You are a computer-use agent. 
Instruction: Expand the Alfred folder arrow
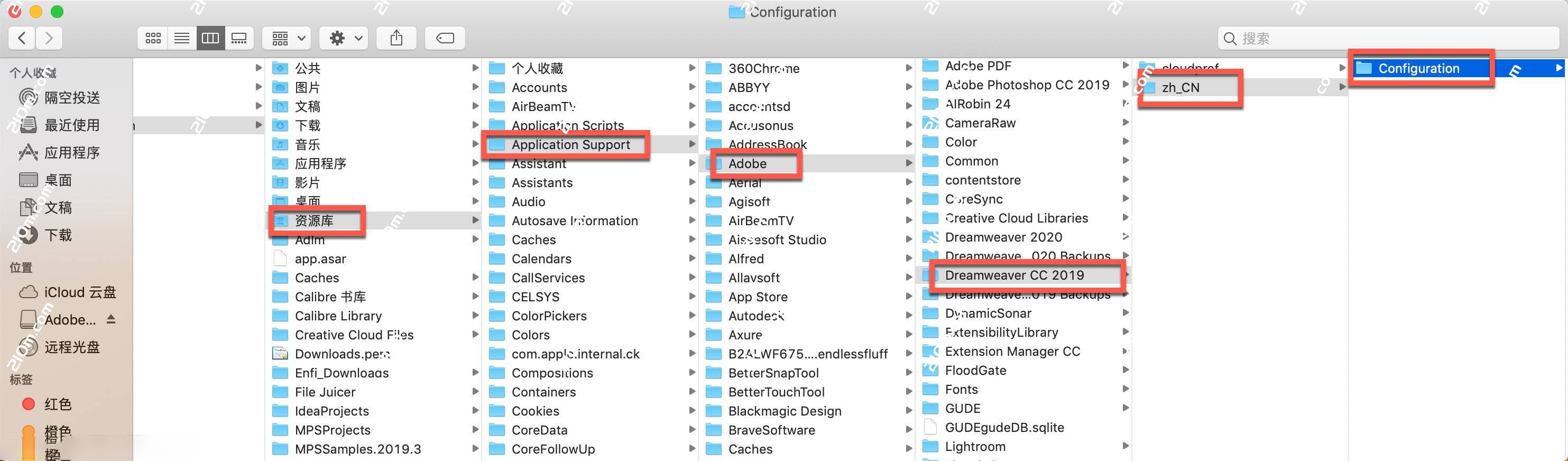(909, 259)
